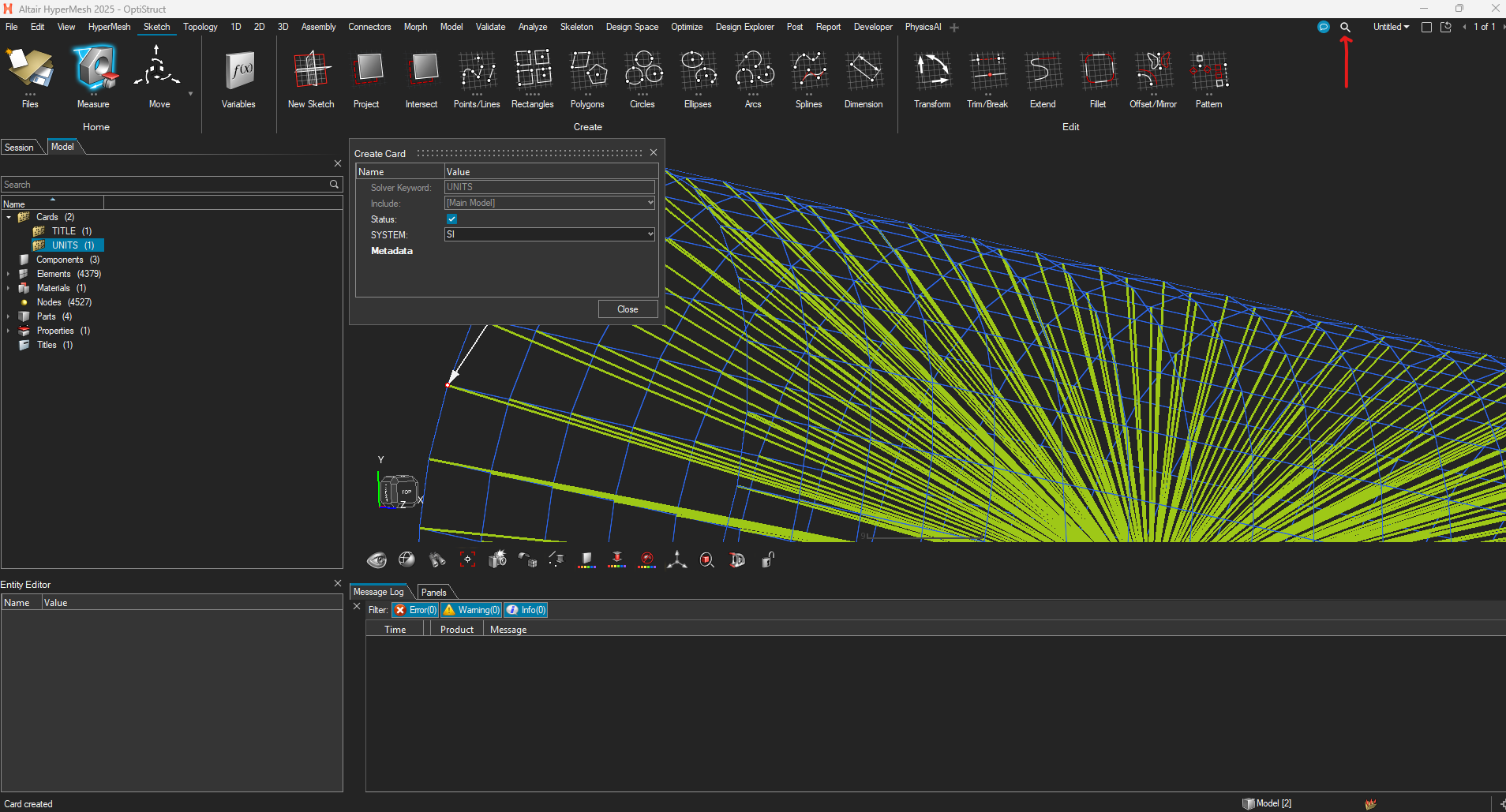1506x812 pixels.
Task: Click the axis triad icon in viewport toolbar
Action: click(676, 560)
